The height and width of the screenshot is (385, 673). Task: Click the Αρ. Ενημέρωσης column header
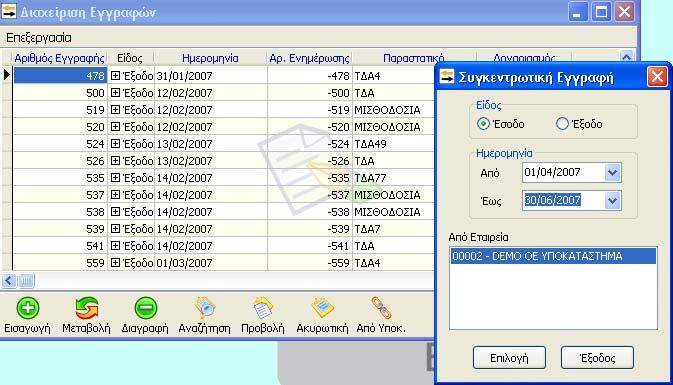tap(309, 58)
